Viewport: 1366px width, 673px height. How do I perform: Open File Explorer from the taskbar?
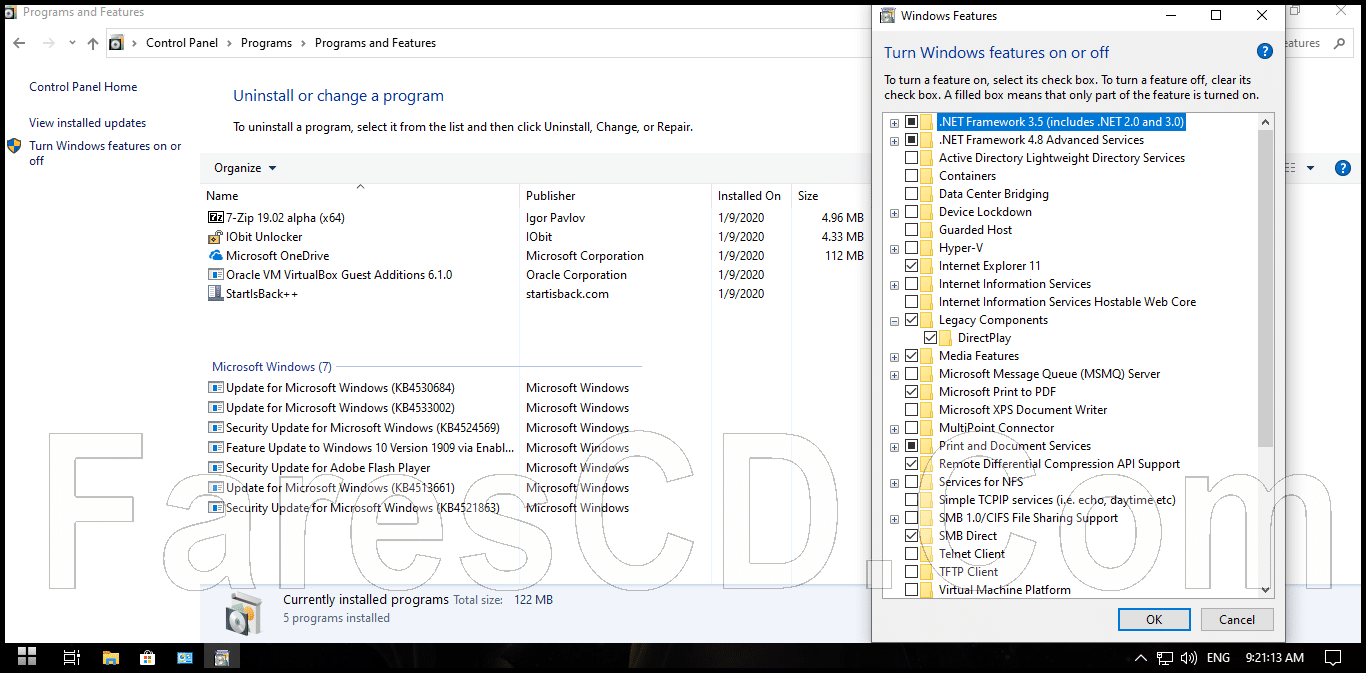pyautogui.click(x=110, y=657)
